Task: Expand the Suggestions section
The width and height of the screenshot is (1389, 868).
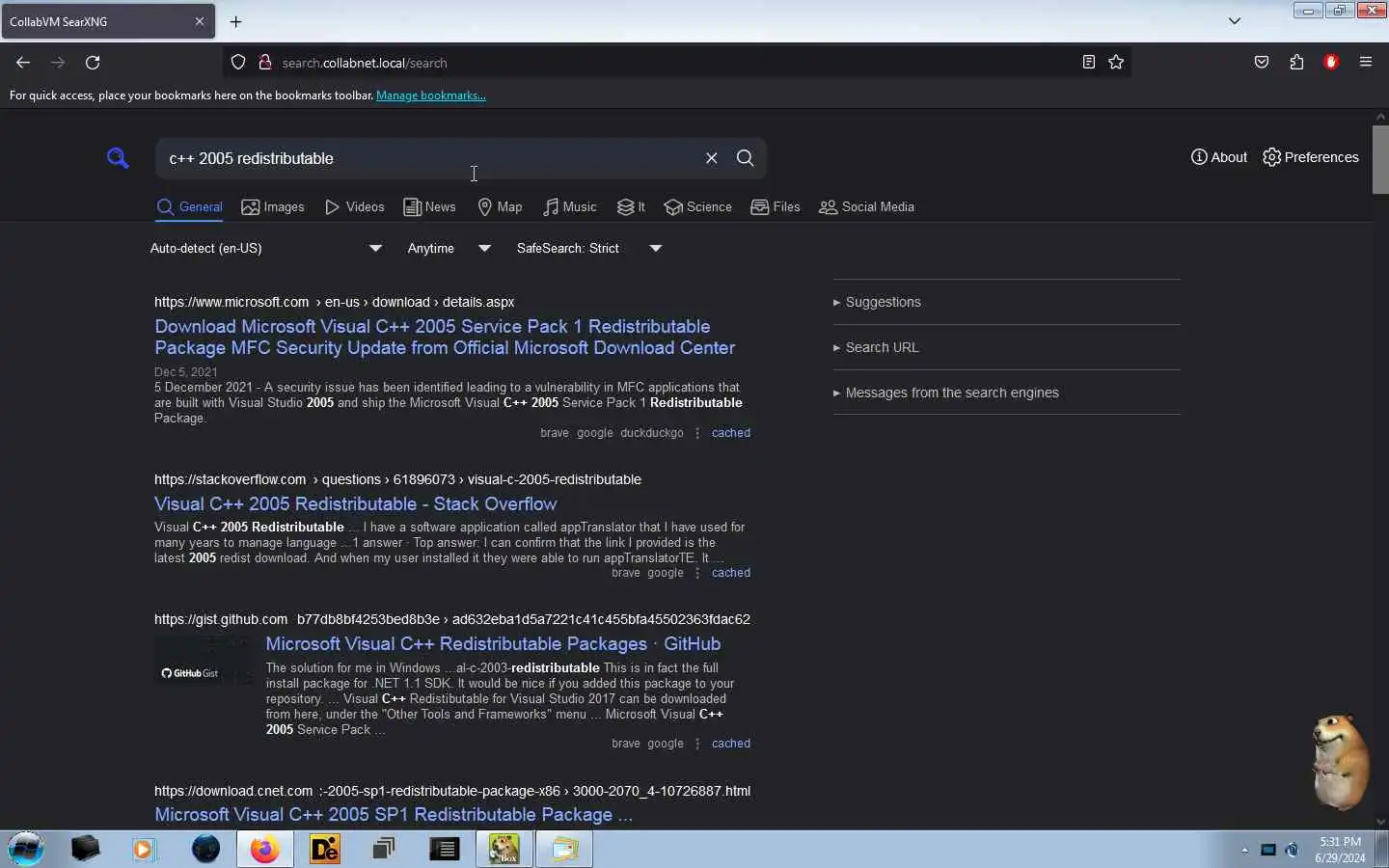Action: point(877,302)
